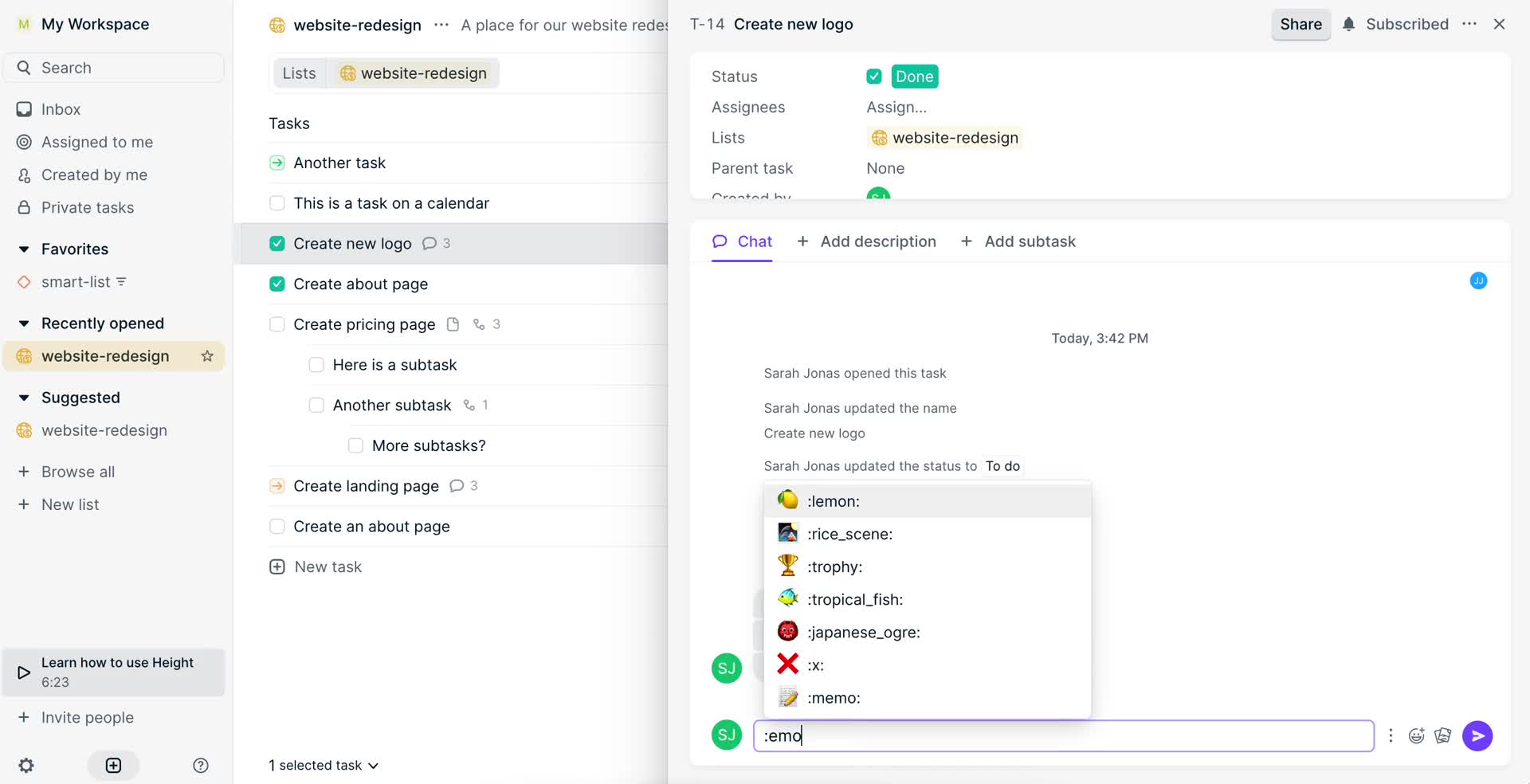Click Another task status icon

point(277,163)
